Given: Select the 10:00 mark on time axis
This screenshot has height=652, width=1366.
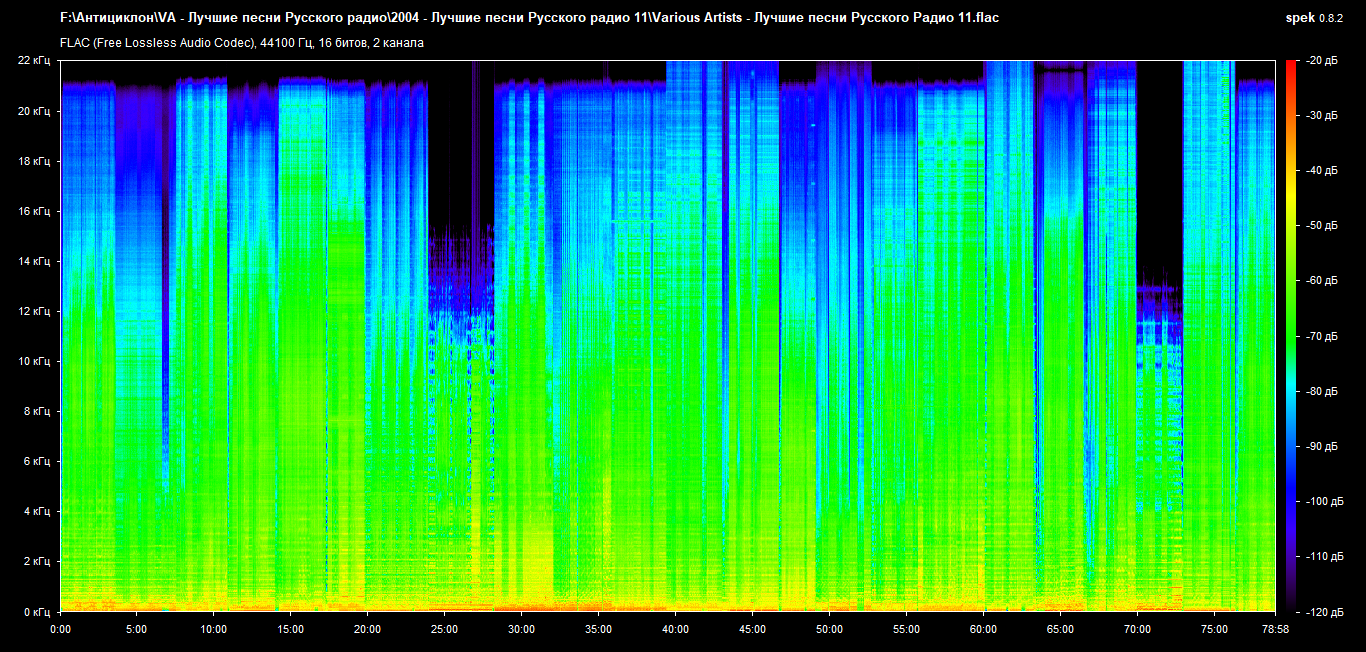Looking at the screenshot, I should click(x=214, y=630).
